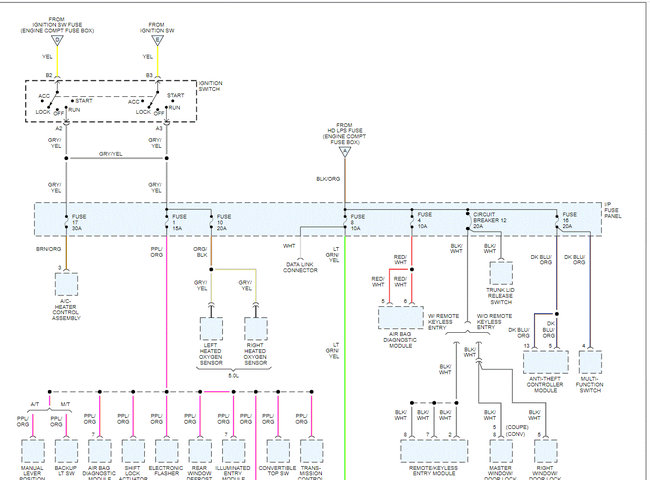Click the triangle connector marked E
Screen dimensions: 650x480
[157, 40]
